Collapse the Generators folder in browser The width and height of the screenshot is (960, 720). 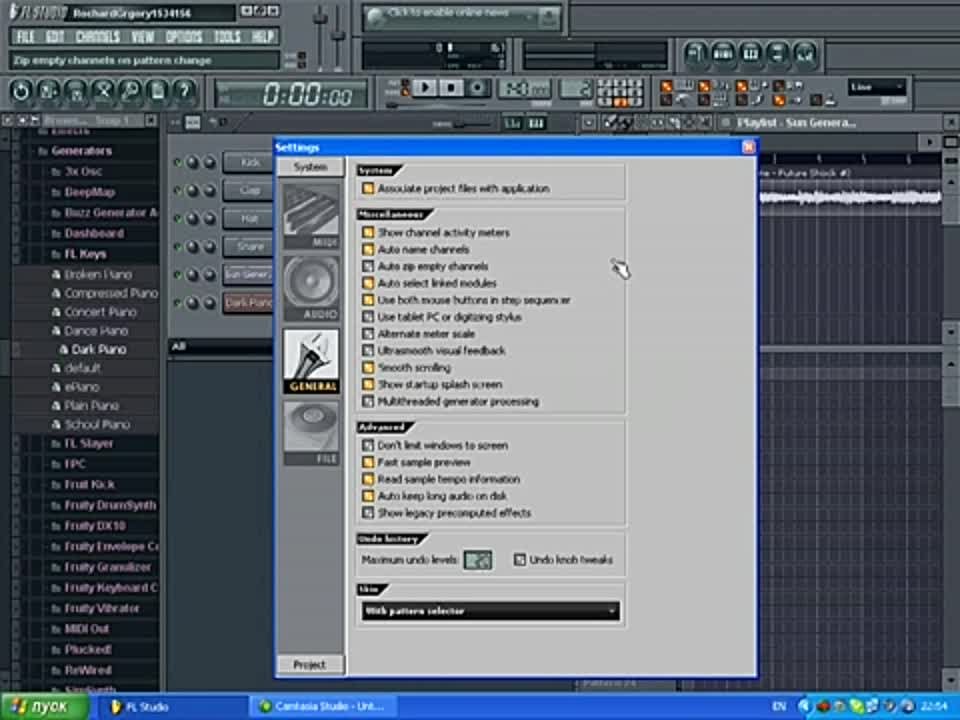(x=81, y=151)
